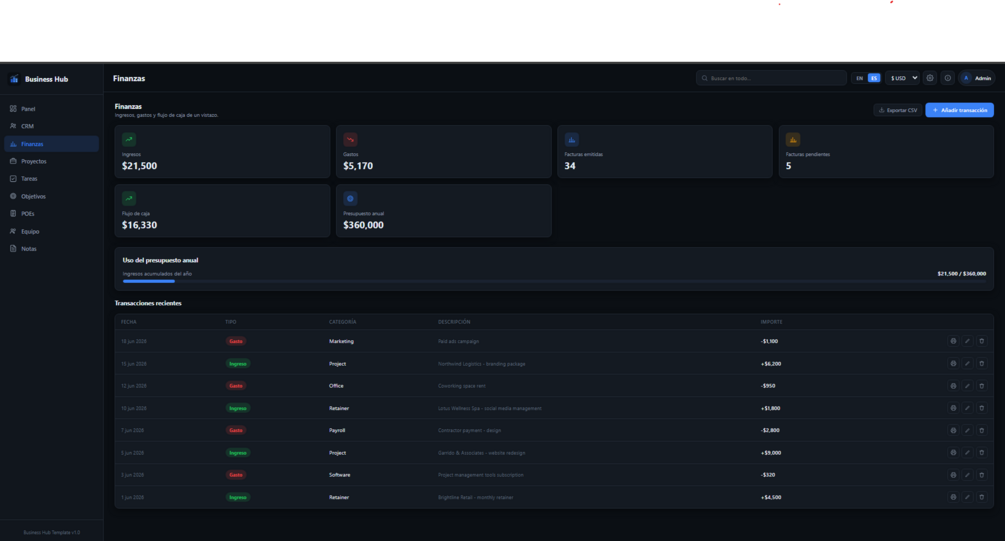This screenshot has width=1005, height=541.
Task: Open Objetivos in sidebar
Action: point(51,196)
